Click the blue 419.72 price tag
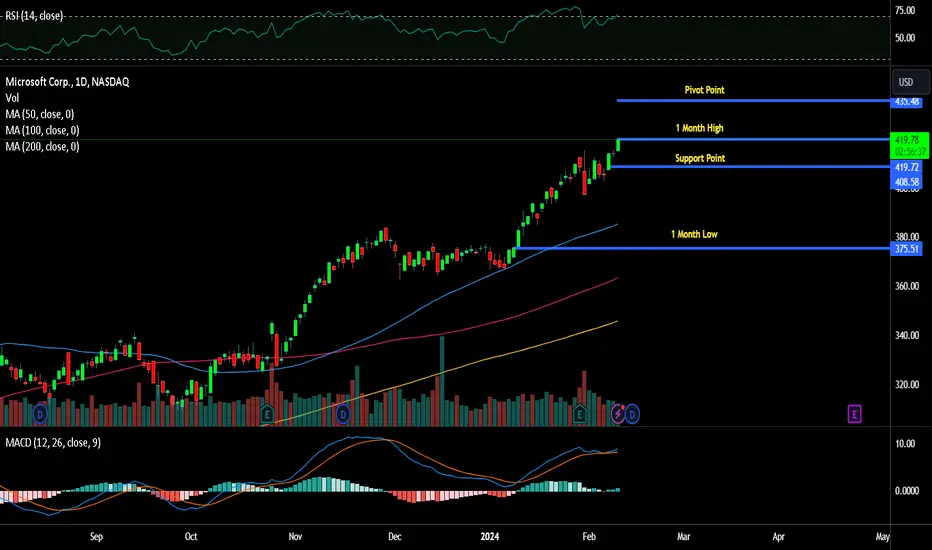The image size is (932, 550). [x=906, y=168]
